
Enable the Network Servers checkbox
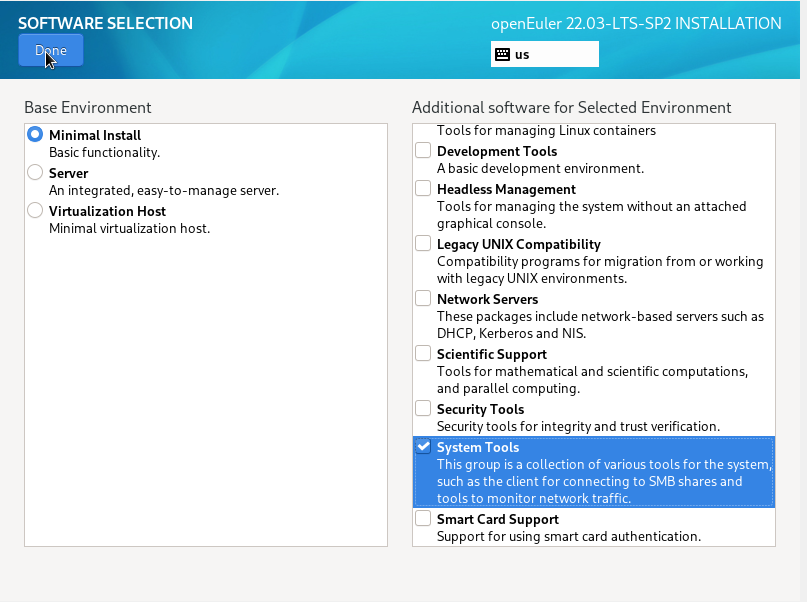click(423, 299)
